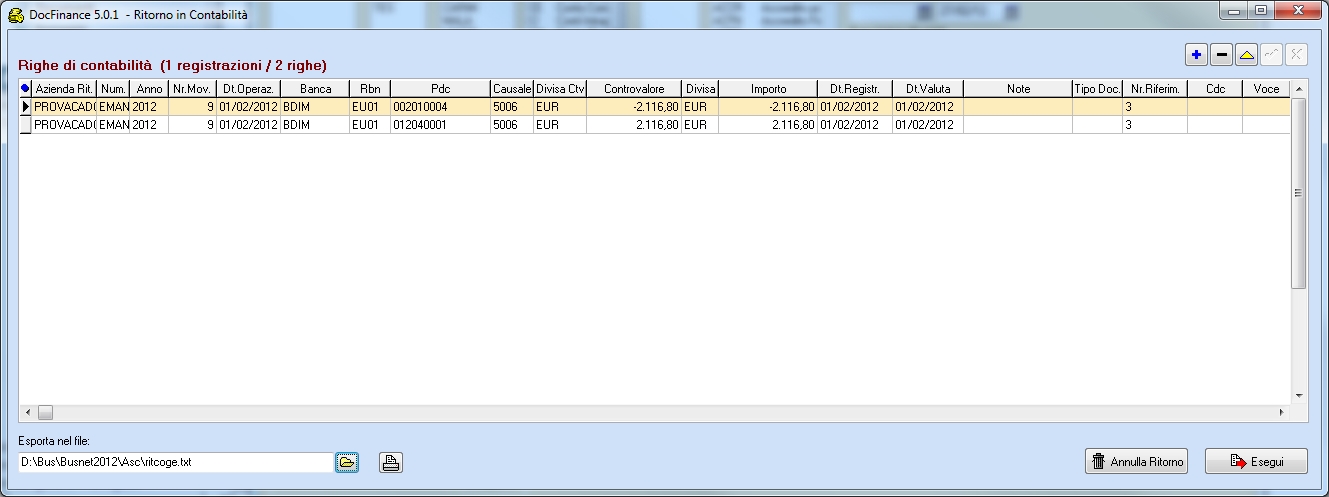Screen dimensions: 1329x497
Task: Click the printer icon beside export path
Action: point(391,462)
